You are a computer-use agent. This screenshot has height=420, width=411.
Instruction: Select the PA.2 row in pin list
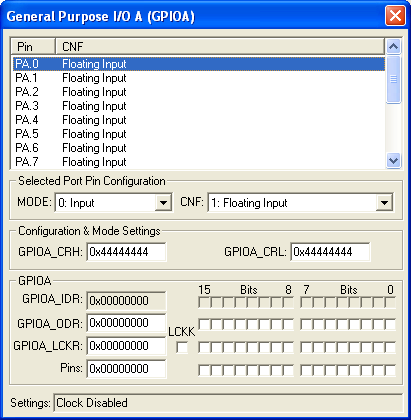pos(199,92)
